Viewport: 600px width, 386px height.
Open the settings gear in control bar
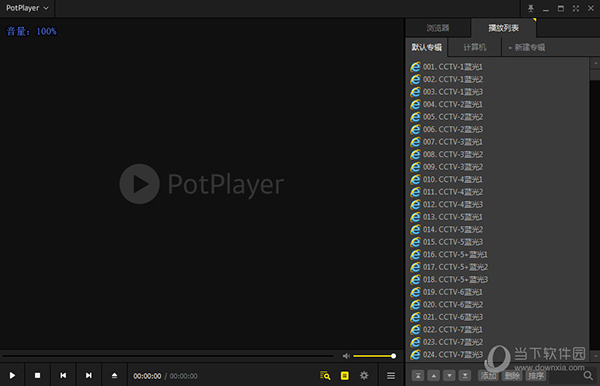364,376
